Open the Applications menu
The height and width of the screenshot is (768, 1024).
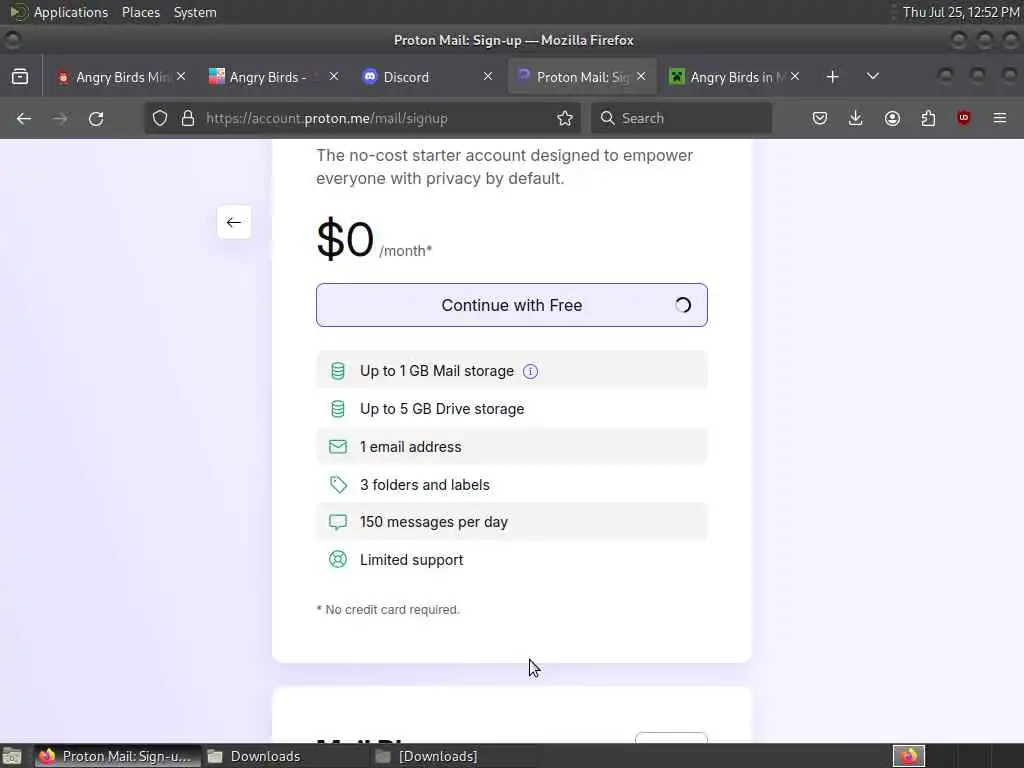[71, 12]
